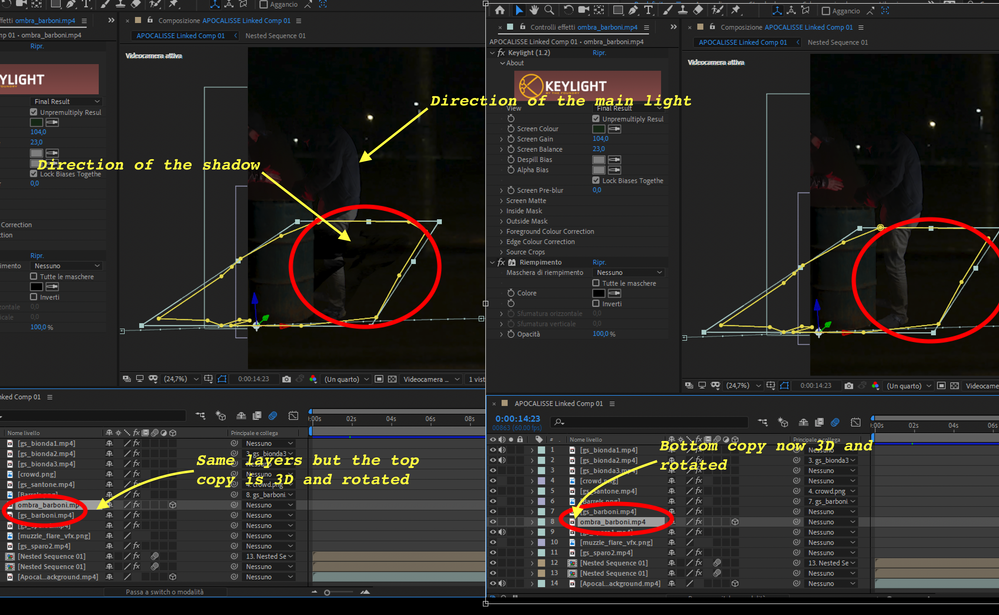
Task: Select the Type tool in right toolbar
Action: click(x=649, y=10)
